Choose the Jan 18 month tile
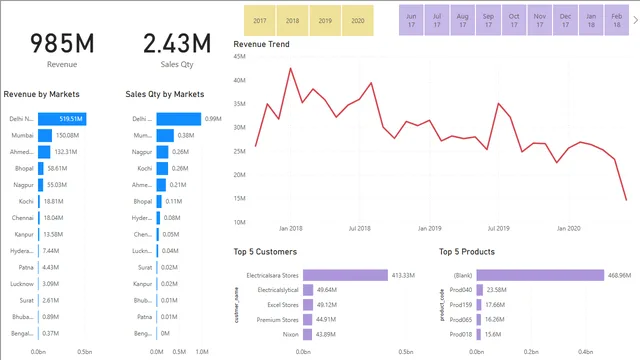 coord(591,20)
